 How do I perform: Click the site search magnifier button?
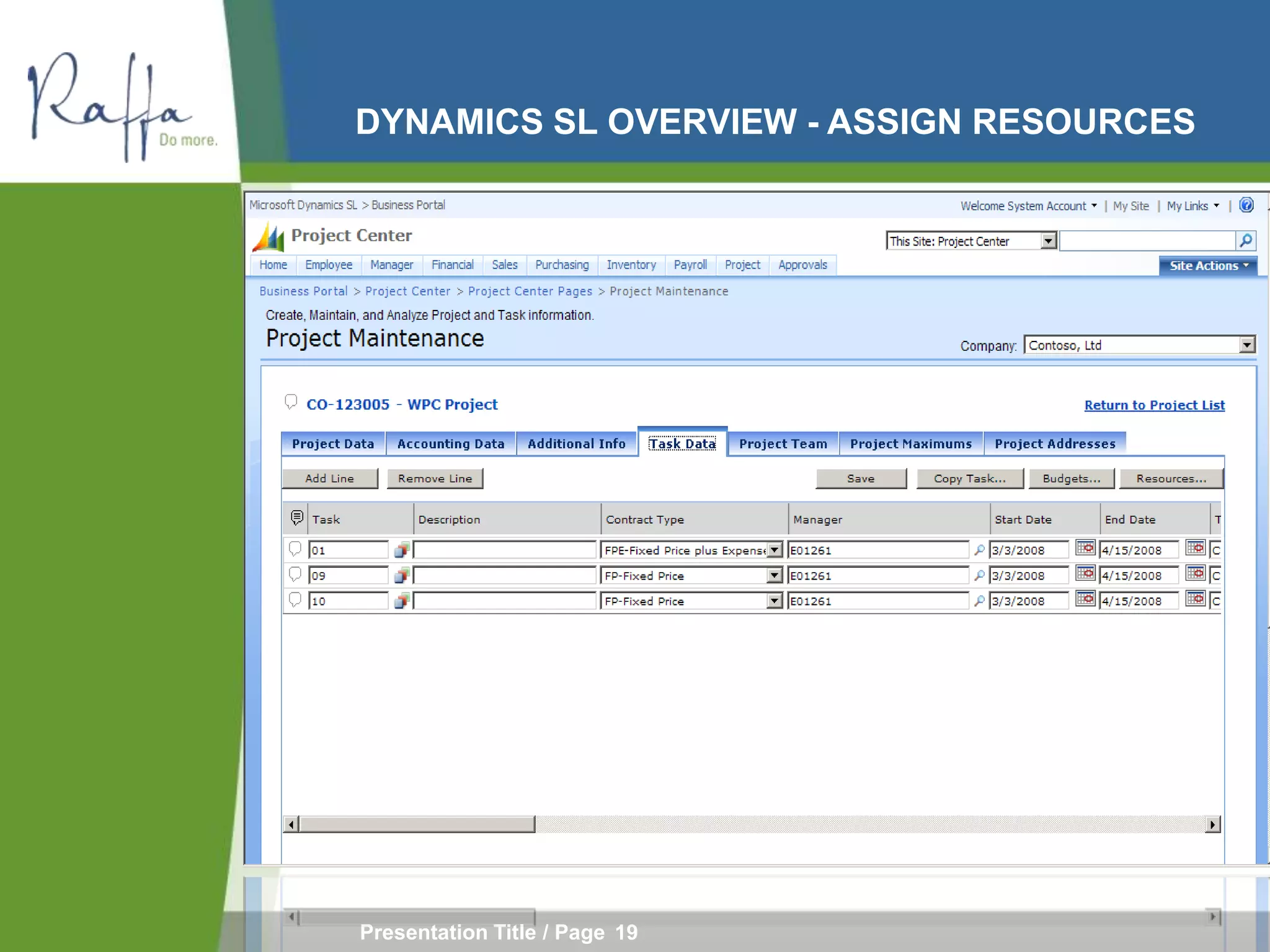[x=1245, y=240]
